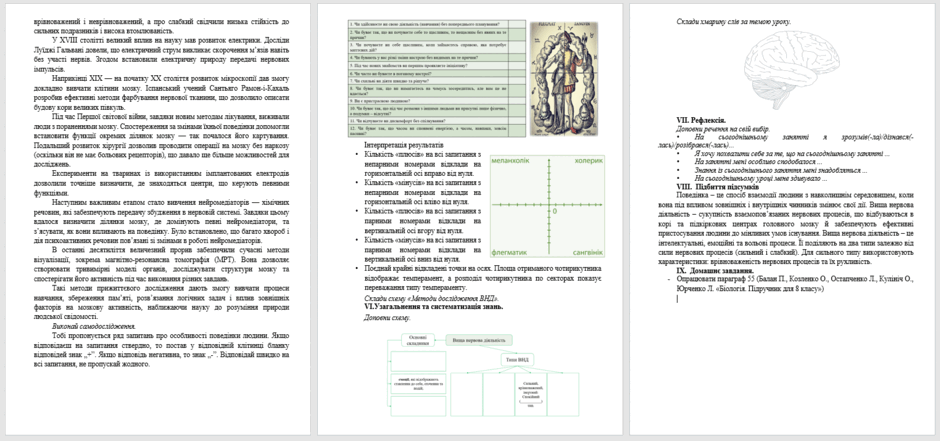The width and height of the screenshot is (940, 441).
Task: Select the 'Основні складники' diagram box
Action: 418,340
